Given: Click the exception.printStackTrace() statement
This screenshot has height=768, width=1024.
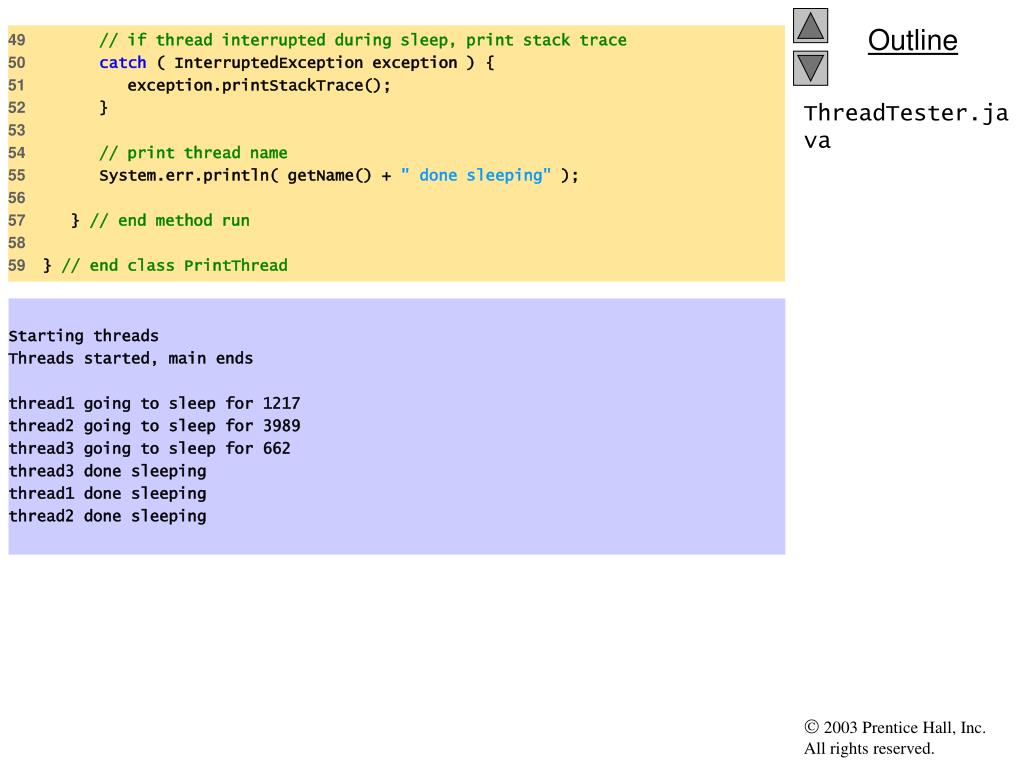Looking at the screenshot, I should pyautogui.click(x=259, y=85).
